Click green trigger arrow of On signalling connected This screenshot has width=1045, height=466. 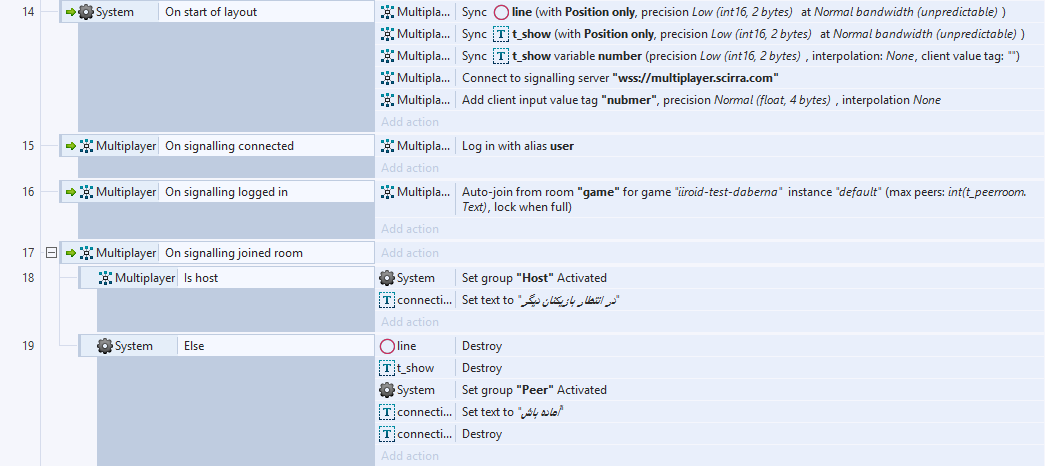[71, 146]
